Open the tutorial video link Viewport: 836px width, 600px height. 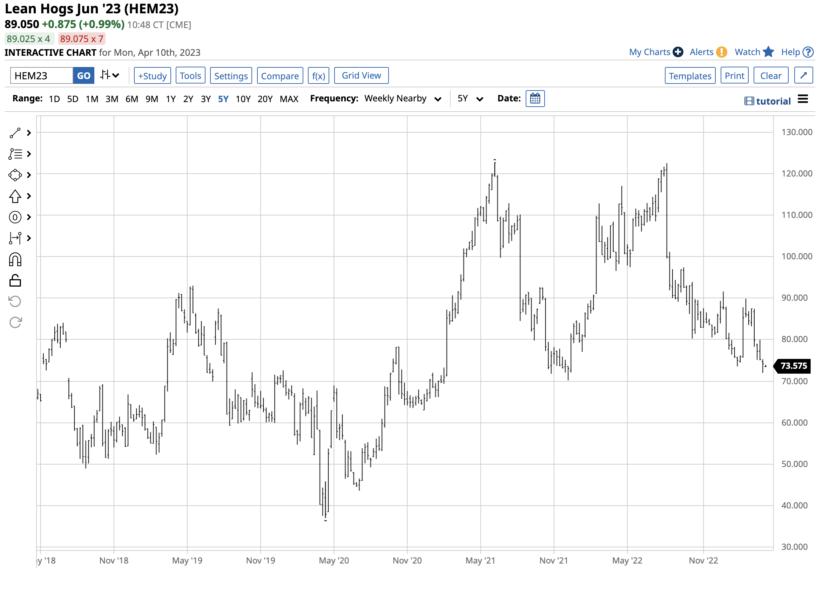coord(767,101)
